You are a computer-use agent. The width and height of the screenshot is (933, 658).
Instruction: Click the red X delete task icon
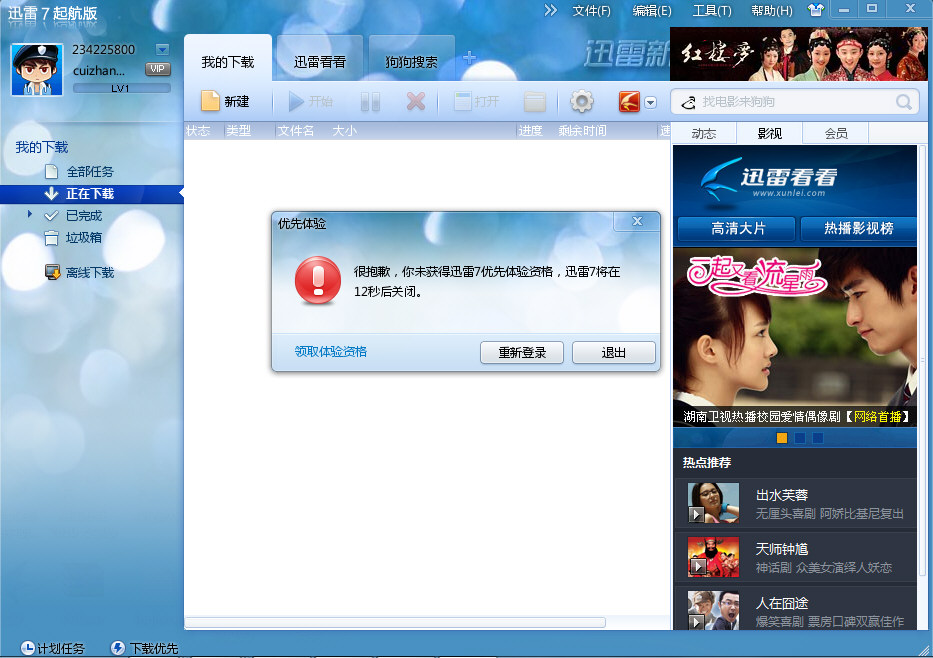(x=416, y=101)
